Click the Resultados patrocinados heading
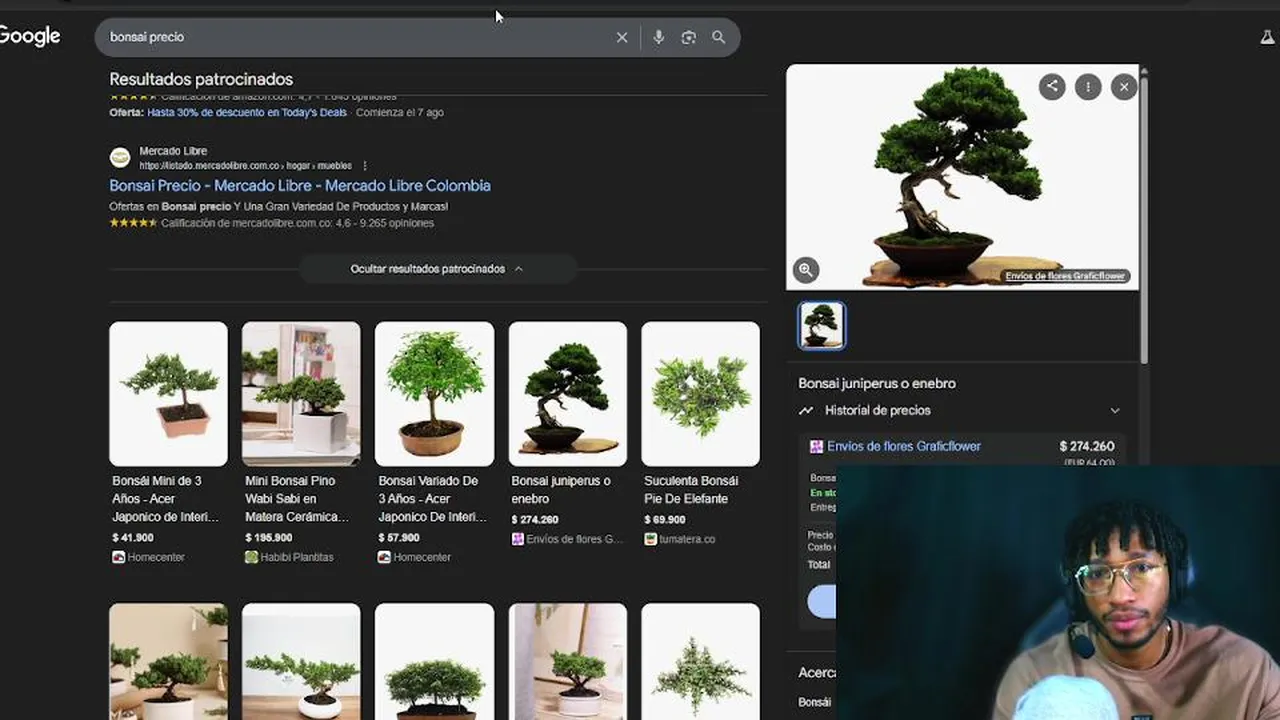Image resolution: width=1280 pixels, height=720 pixels. tap(201, 79)
